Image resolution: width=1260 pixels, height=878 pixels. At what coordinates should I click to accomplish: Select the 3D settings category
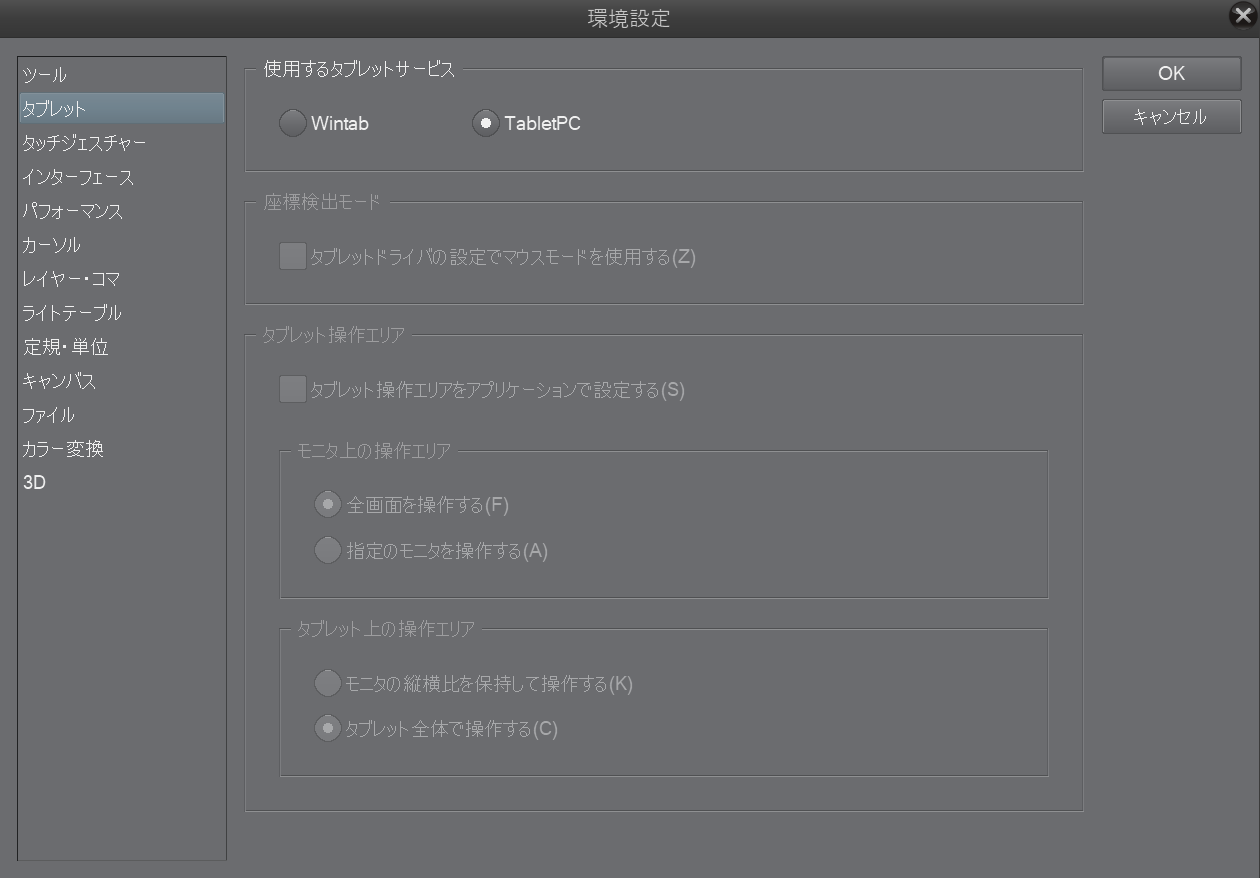tap(121, 483)
